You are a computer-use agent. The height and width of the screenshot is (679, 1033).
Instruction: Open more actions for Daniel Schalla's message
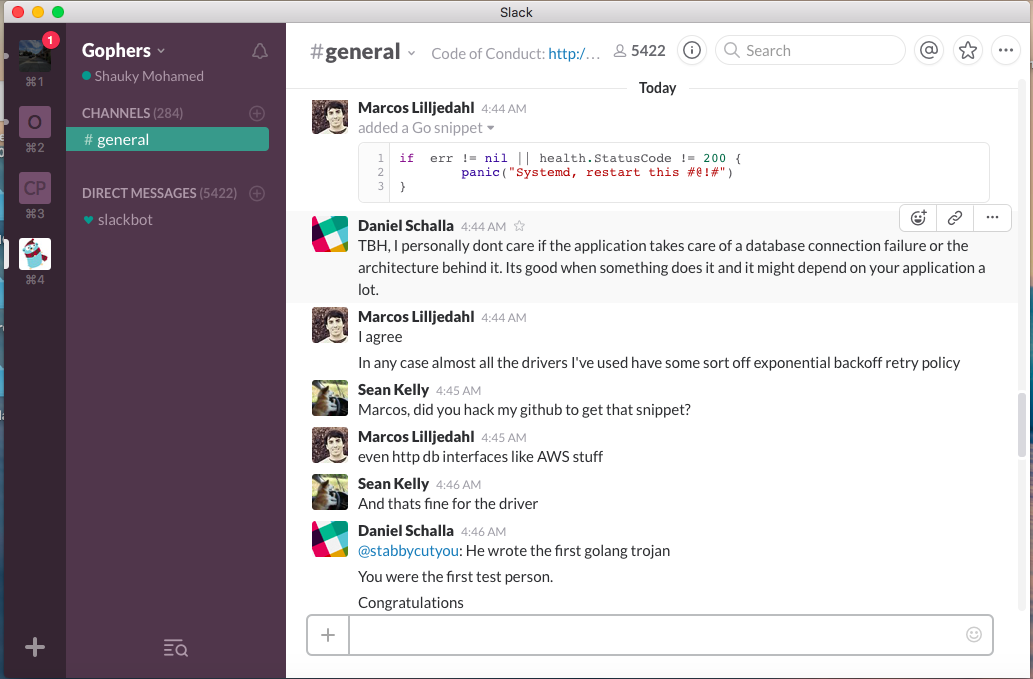point(992,217)
